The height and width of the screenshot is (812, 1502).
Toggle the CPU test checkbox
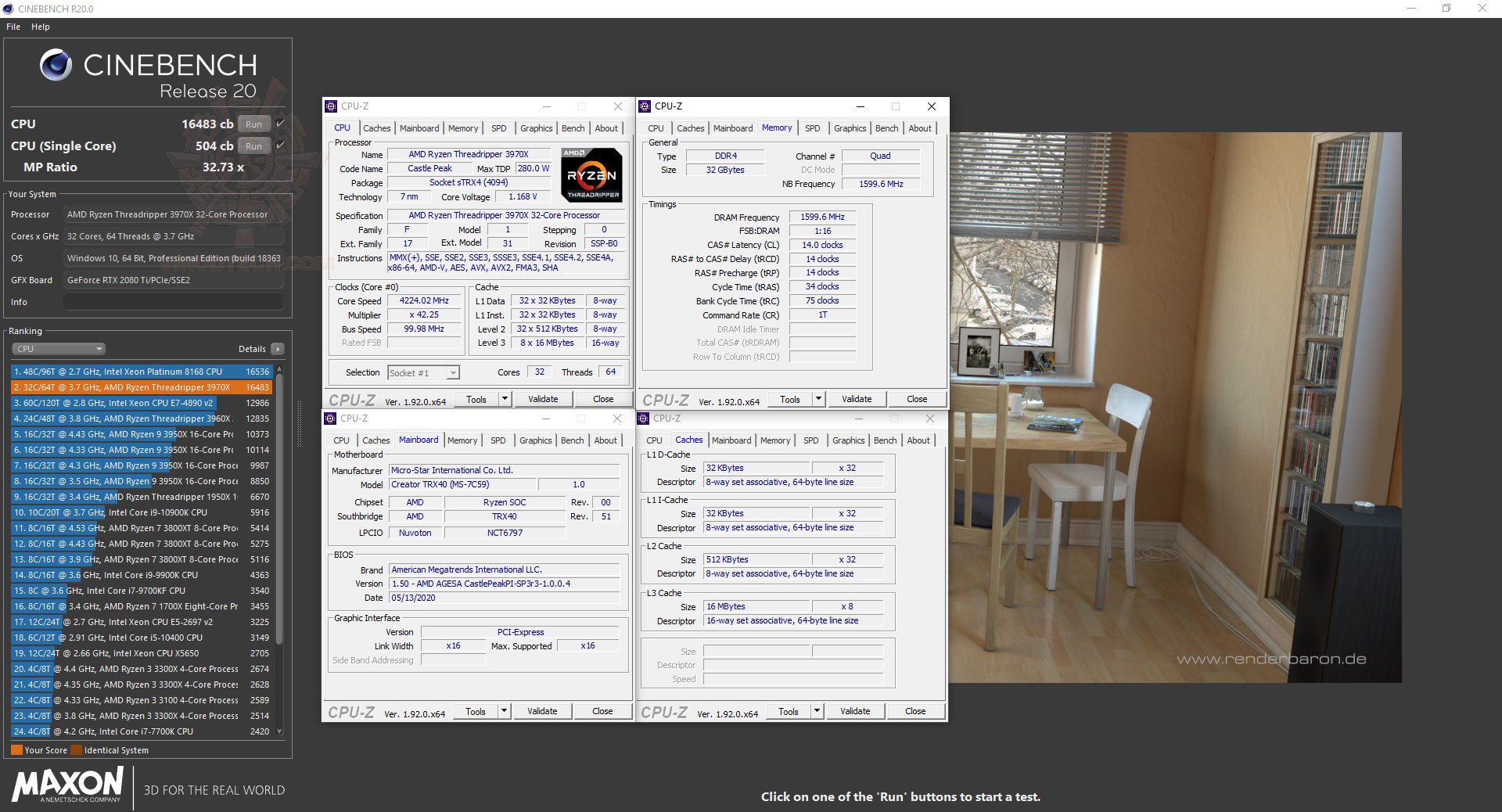tap(280, 124)
